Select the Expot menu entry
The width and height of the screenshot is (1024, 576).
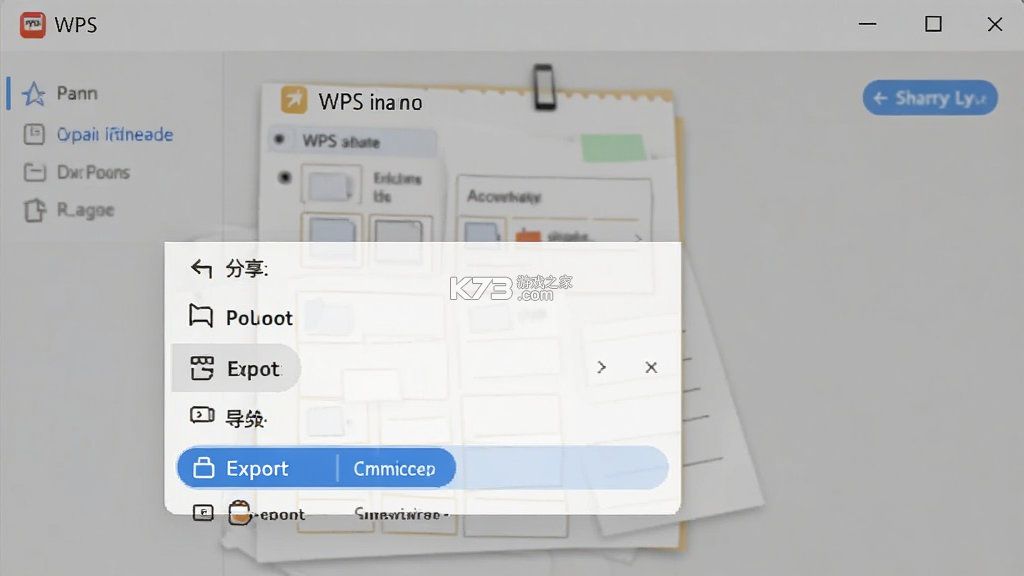pos(236,368)
